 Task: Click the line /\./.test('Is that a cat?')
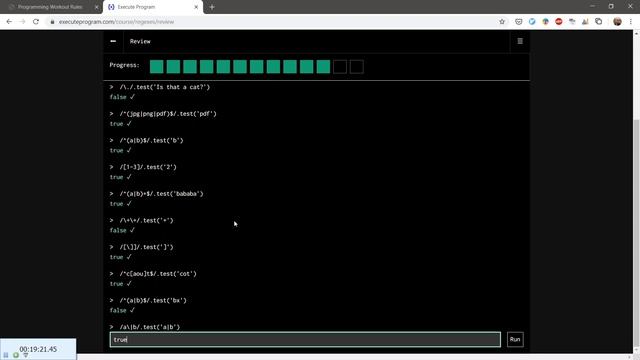tap(164, 87)
